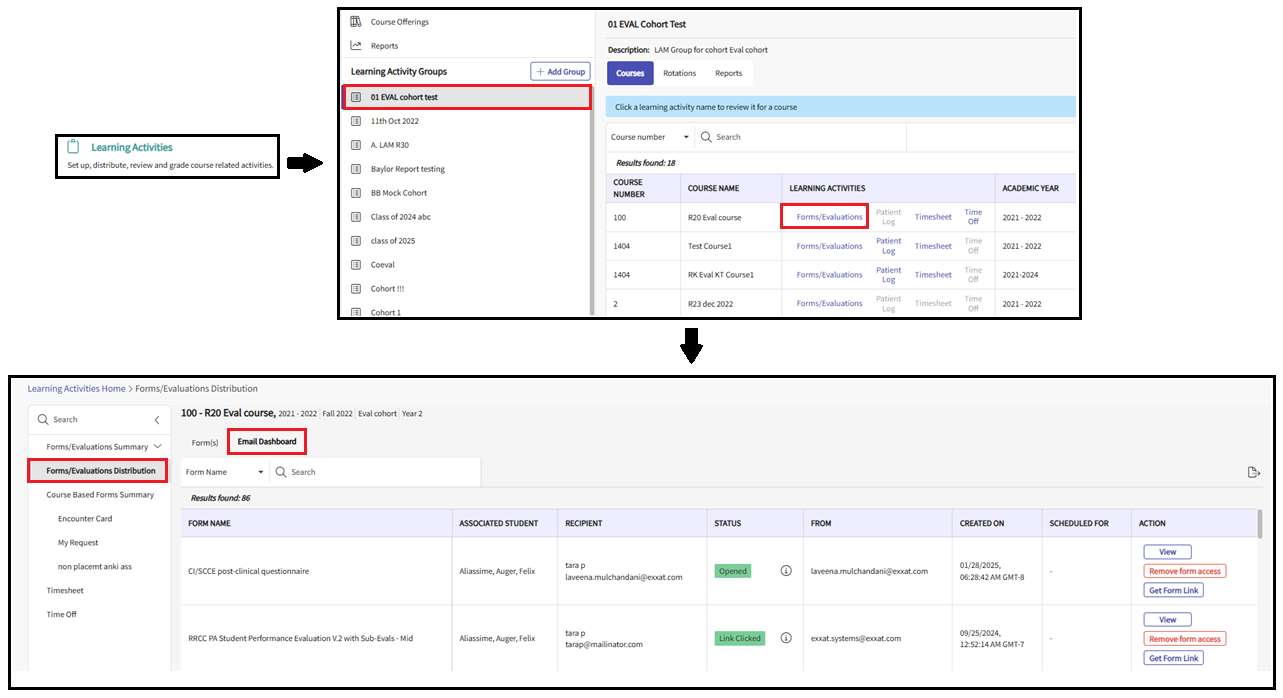
Task: Click the export icon above the email table
Action: (x=1253, y=472)
